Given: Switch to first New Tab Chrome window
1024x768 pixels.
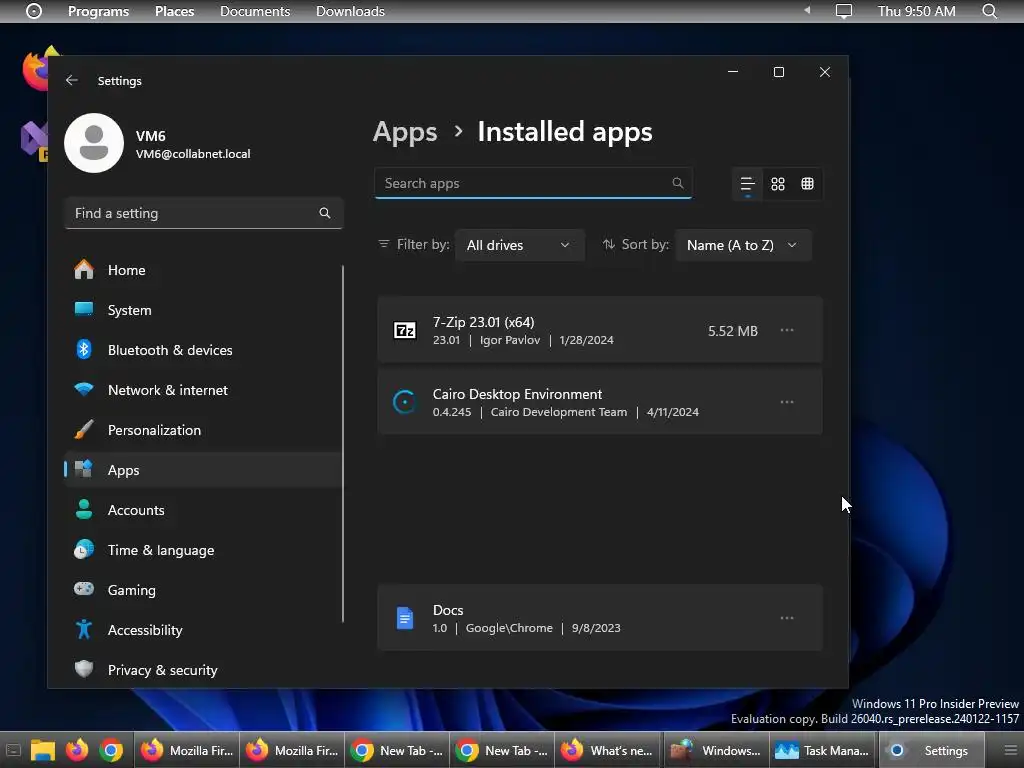Looking at the screenshot, I should coord(397,750).
